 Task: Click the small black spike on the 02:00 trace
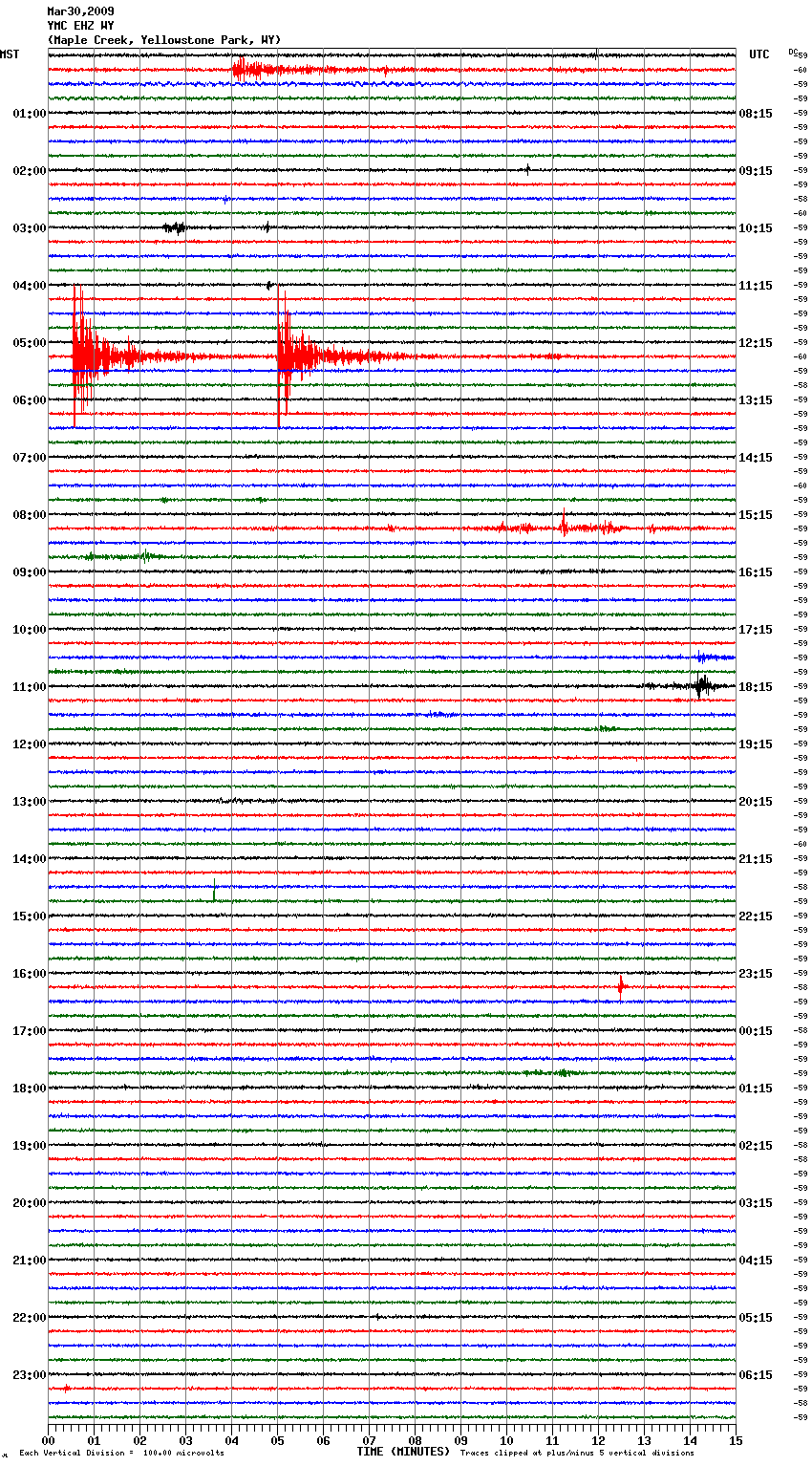(527, 169)
